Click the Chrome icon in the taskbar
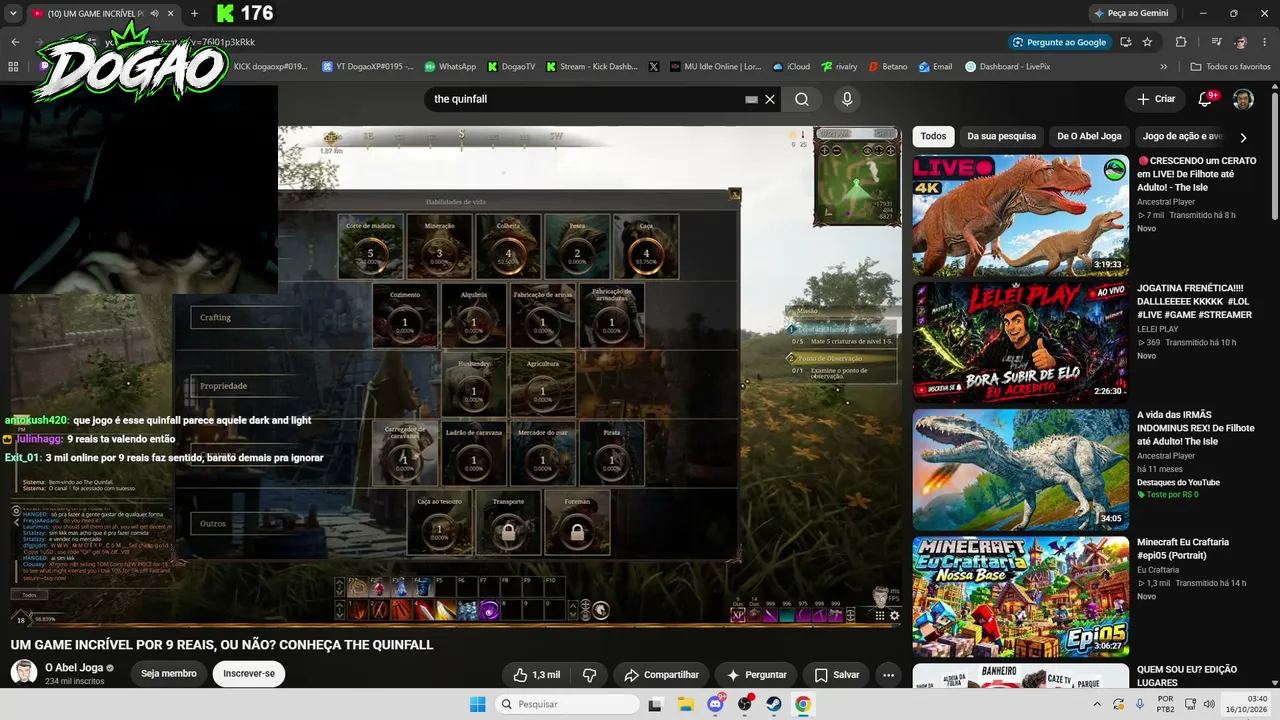1280x720 pixels. [x=803, y=704]
